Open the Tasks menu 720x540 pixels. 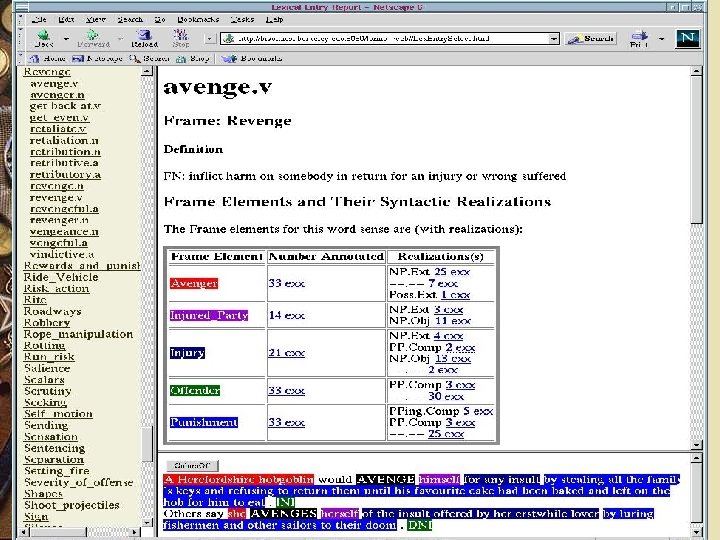click(242, 19)
